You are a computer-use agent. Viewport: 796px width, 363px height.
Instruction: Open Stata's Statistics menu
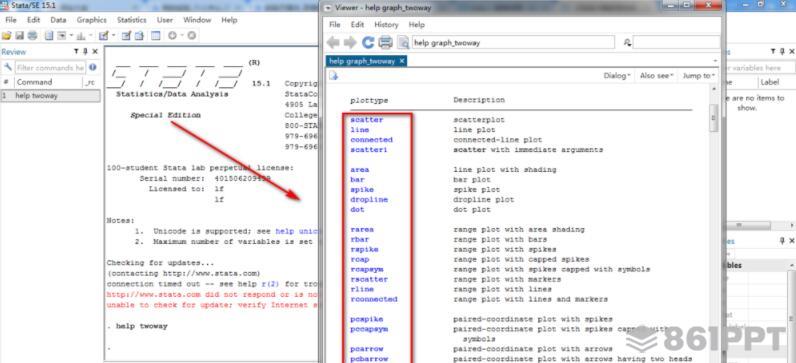131,20
